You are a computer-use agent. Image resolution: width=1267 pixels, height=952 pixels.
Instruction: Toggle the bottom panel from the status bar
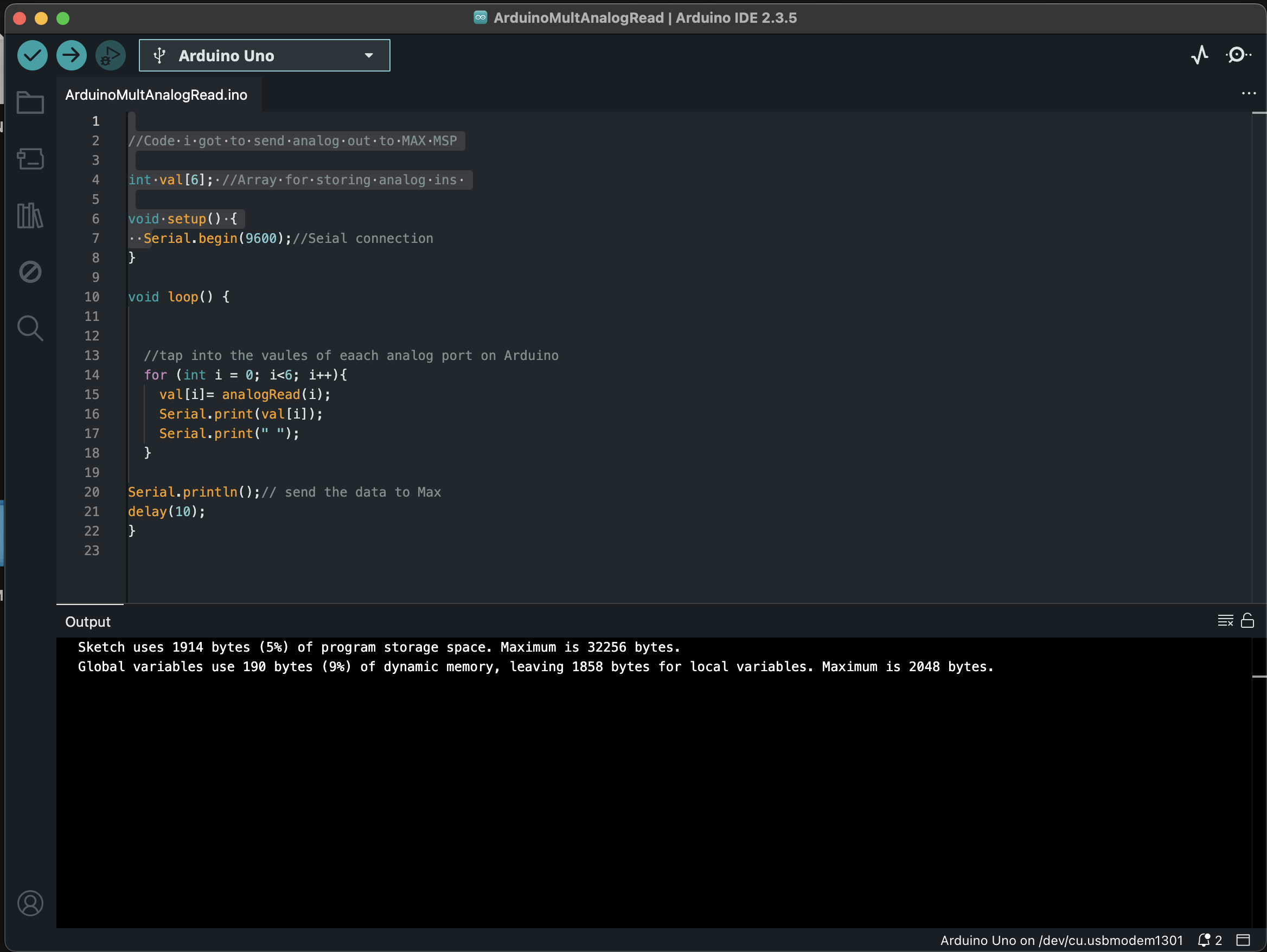pyautogui.click(x=1243, y=940)
